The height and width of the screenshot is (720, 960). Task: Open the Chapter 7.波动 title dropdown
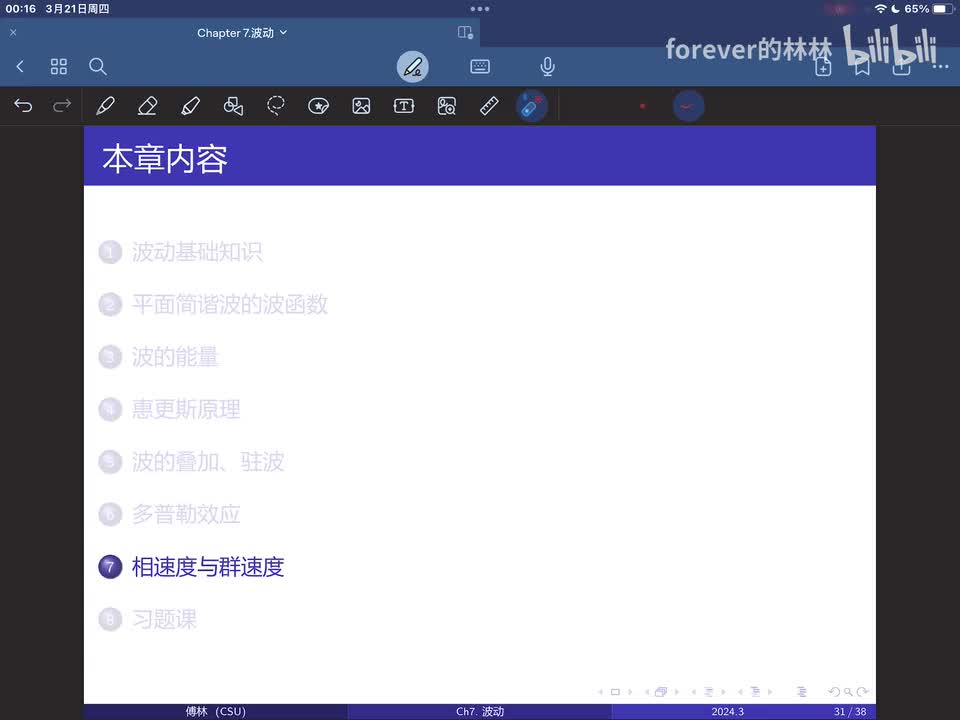pos(242,32)
